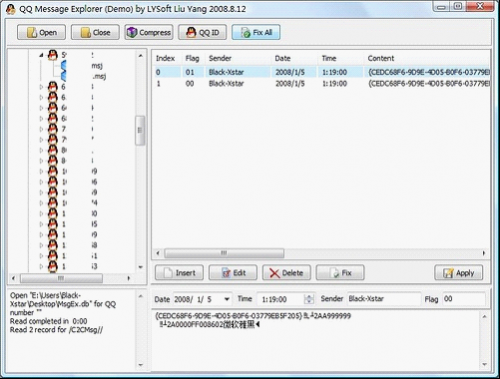
Task: Select the penguin icon of the expanded account
Action: tap(52, 55)
